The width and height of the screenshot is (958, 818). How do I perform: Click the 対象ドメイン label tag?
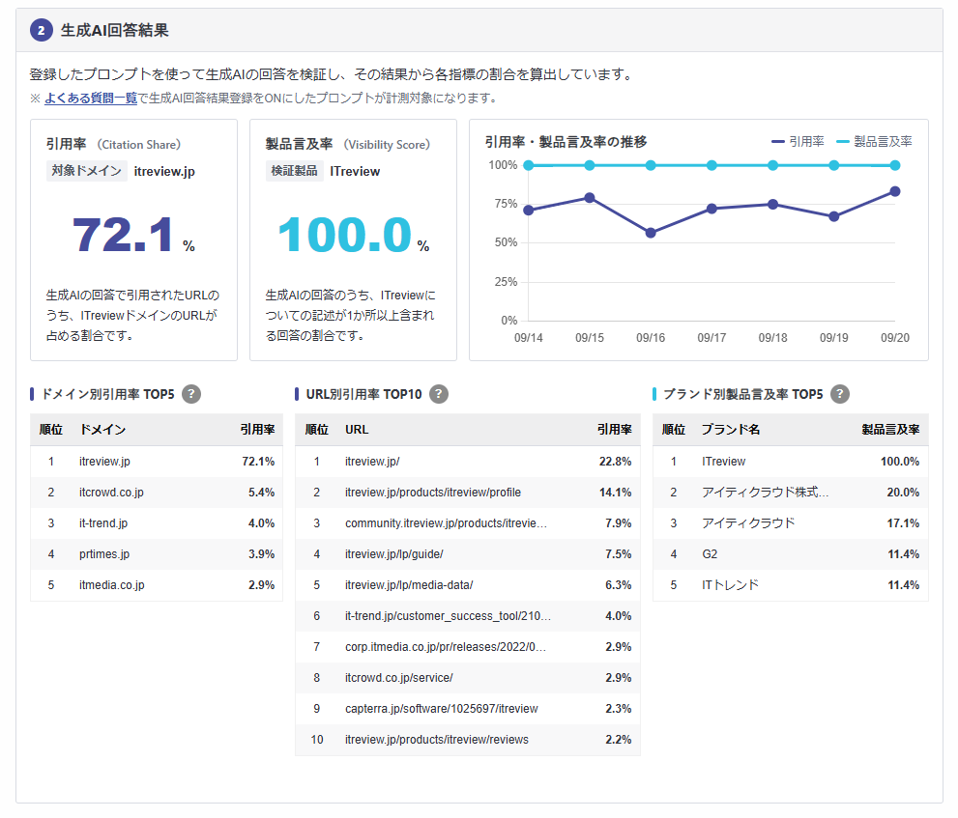(x=87, y=171)
